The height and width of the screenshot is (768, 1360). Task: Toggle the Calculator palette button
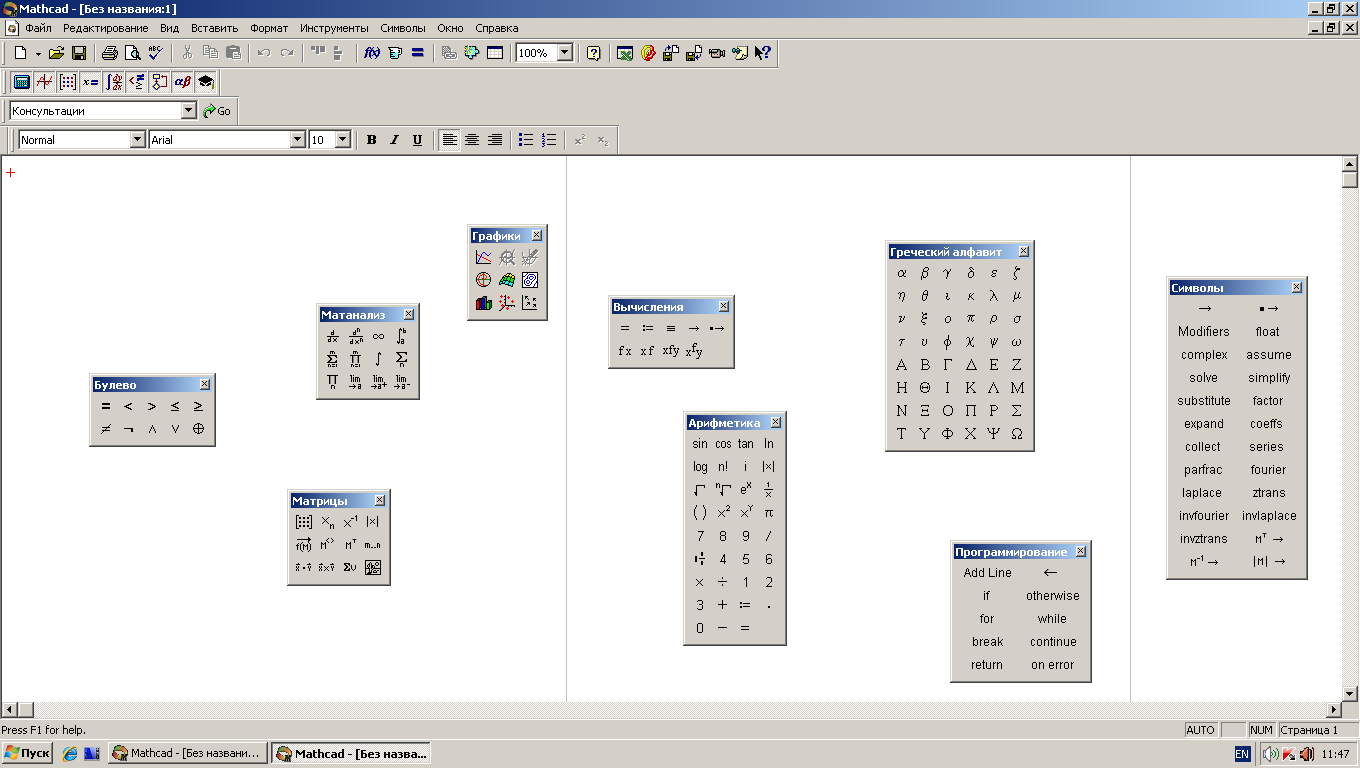click(x=21, y=82)
